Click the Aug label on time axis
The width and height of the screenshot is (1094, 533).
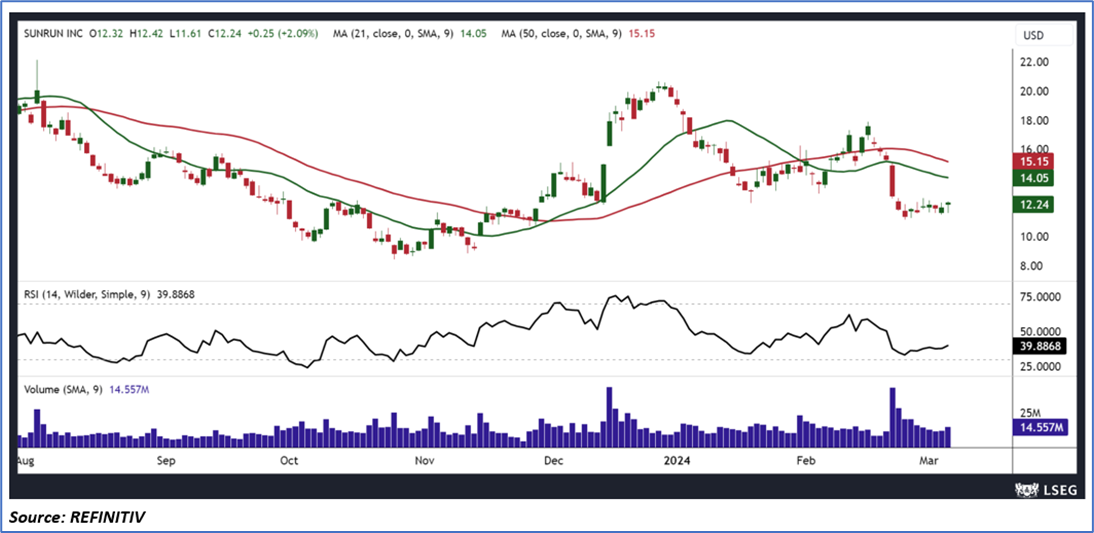point(25,461)
